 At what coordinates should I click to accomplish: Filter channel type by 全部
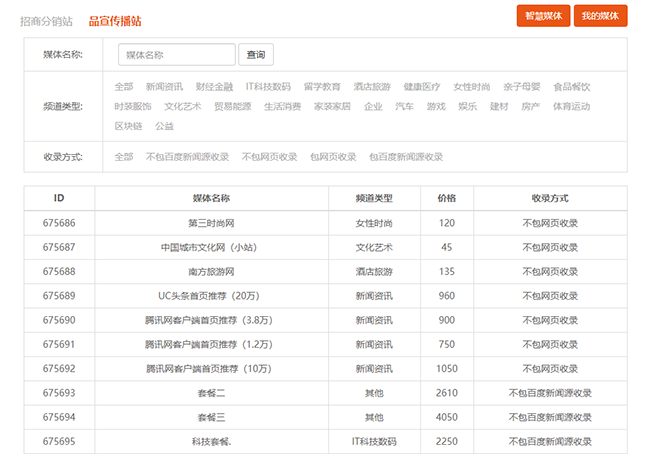[124, 87]
